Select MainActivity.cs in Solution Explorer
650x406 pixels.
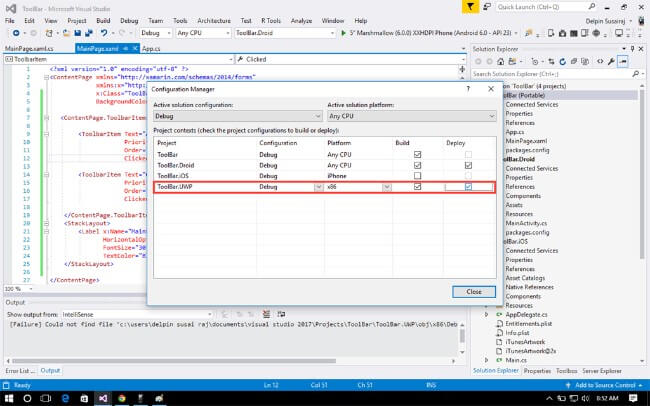coord(526,223)
